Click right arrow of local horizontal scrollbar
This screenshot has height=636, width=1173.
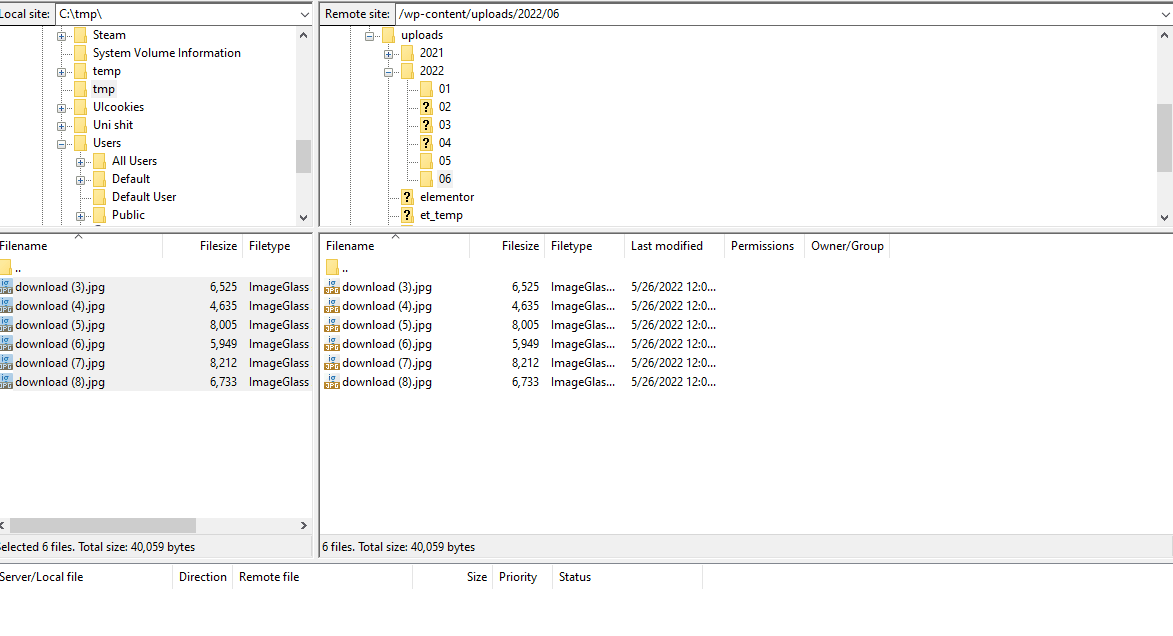tap(304, 525)
